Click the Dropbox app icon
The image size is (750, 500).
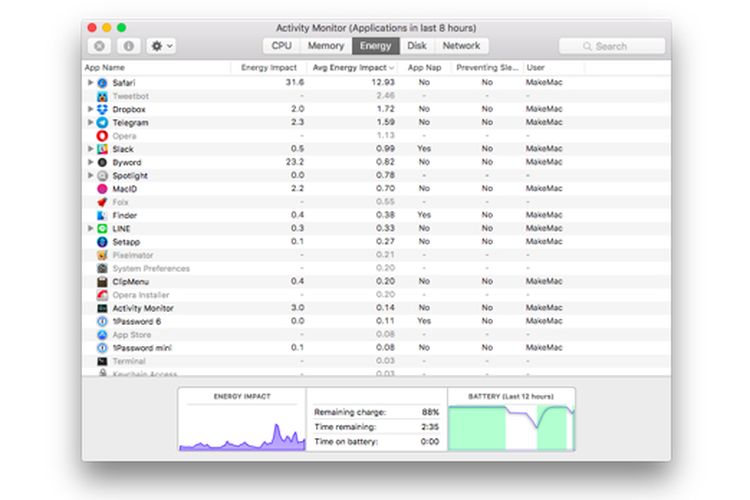pyautogui.click(x=102, y=109)
